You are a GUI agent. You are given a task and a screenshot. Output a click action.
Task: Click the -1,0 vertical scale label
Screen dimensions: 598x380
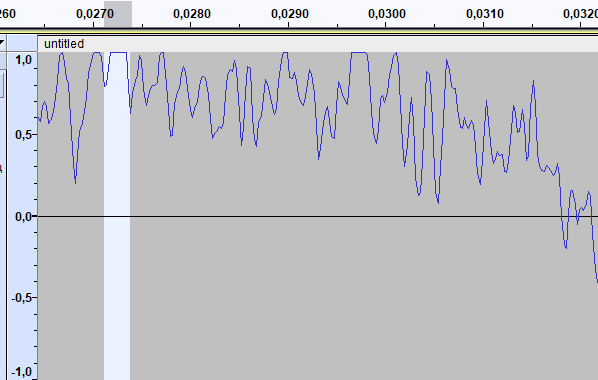click(22, 372)
